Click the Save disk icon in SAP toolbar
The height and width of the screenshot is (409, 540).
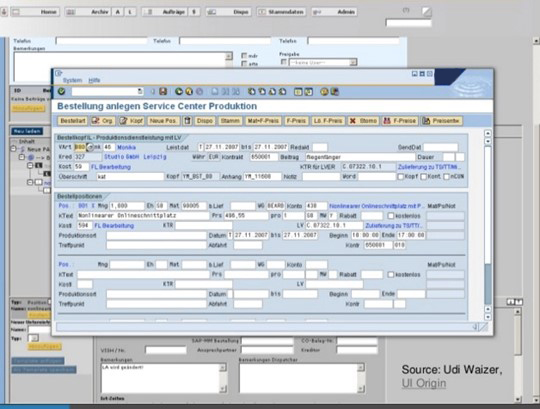coord(163,92)
